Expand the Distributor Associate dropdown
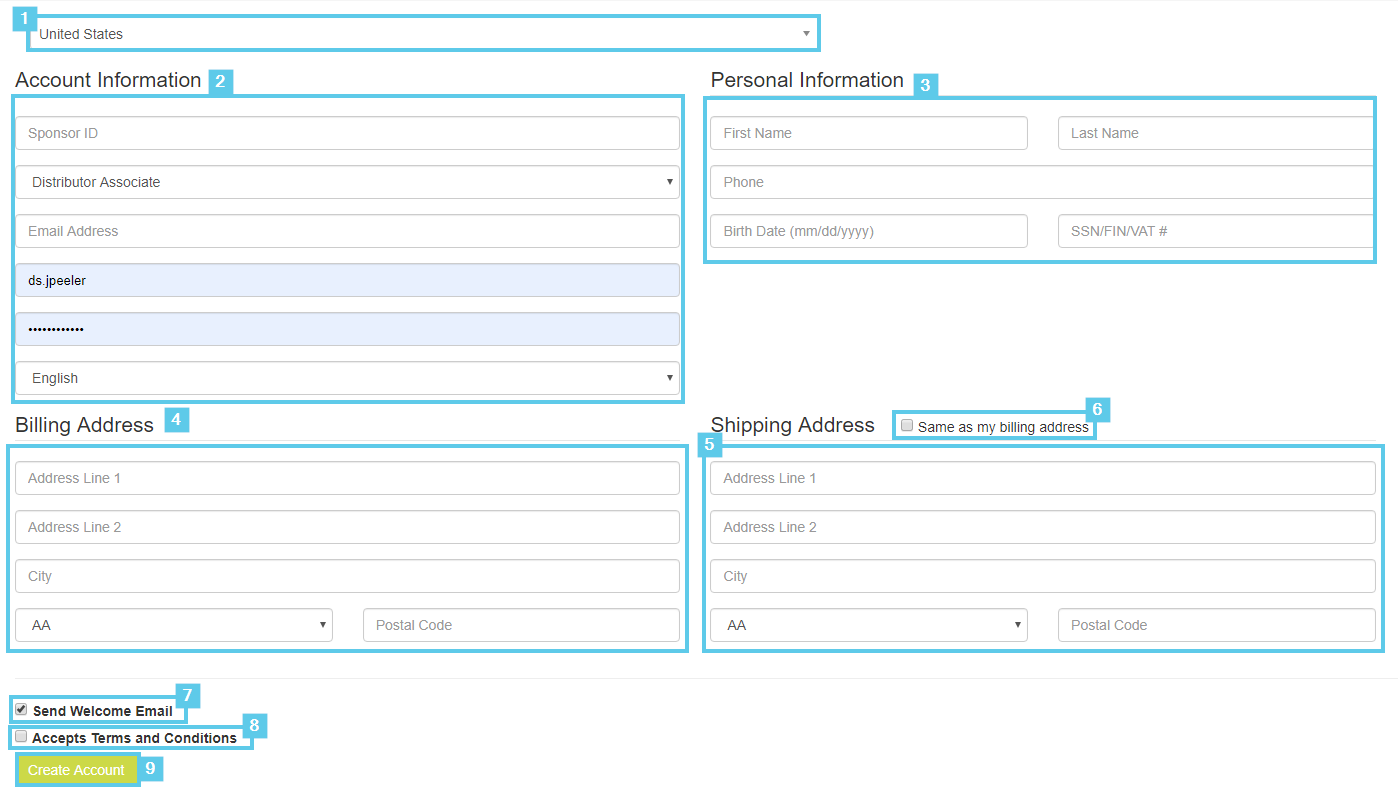 pyautogui.click(x=347, y=182)
